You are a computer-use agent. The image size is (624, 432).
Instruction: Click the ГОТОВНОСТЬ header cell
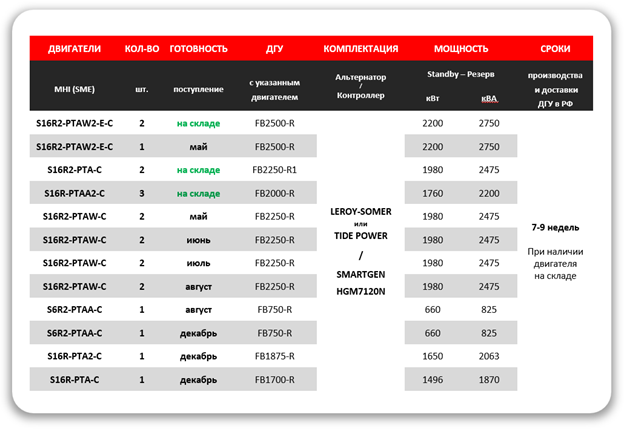[x=199, y=48]
